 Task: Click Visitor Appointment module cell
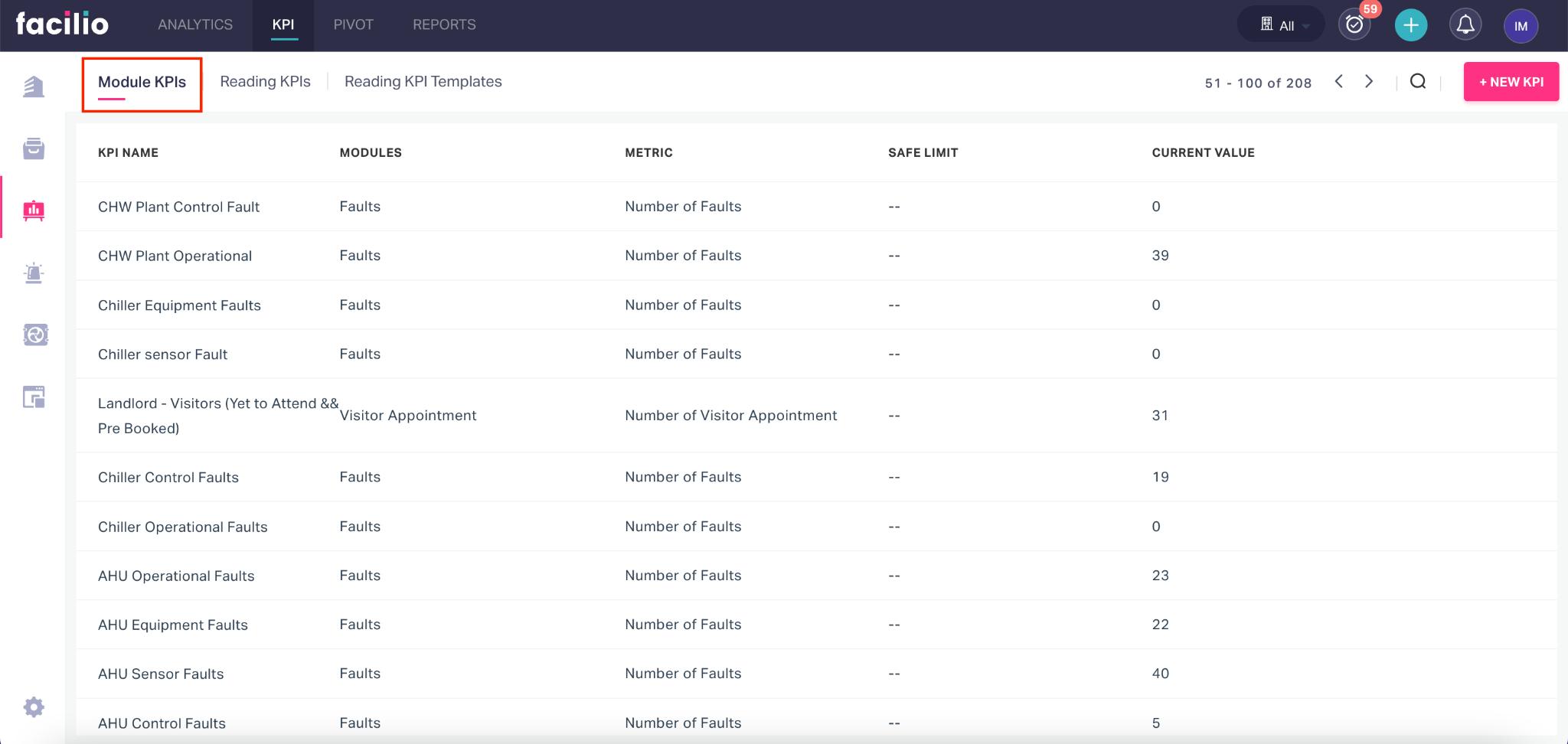click(x=407, y=416)
